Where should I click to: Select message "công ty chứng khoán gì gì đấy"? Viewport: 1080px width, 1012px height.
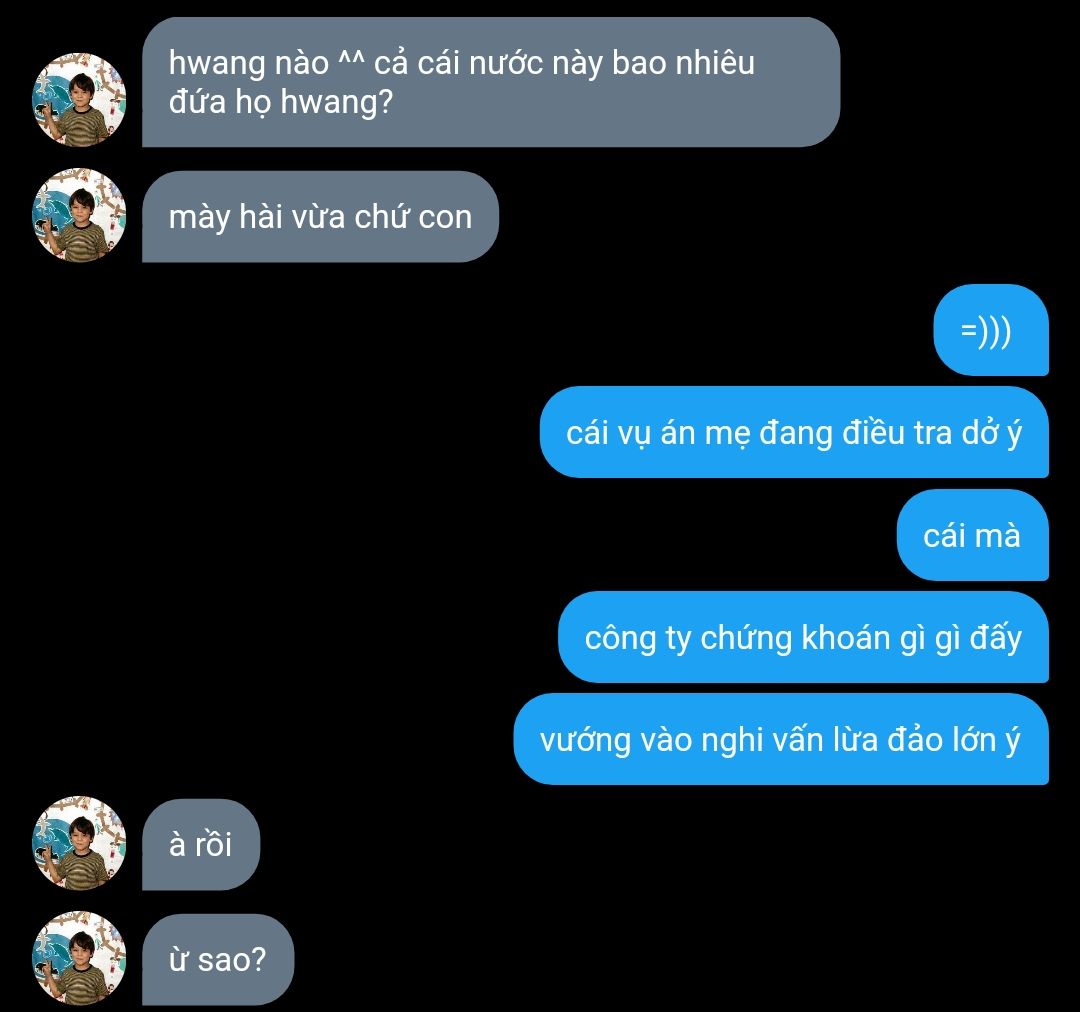(803, 637)
